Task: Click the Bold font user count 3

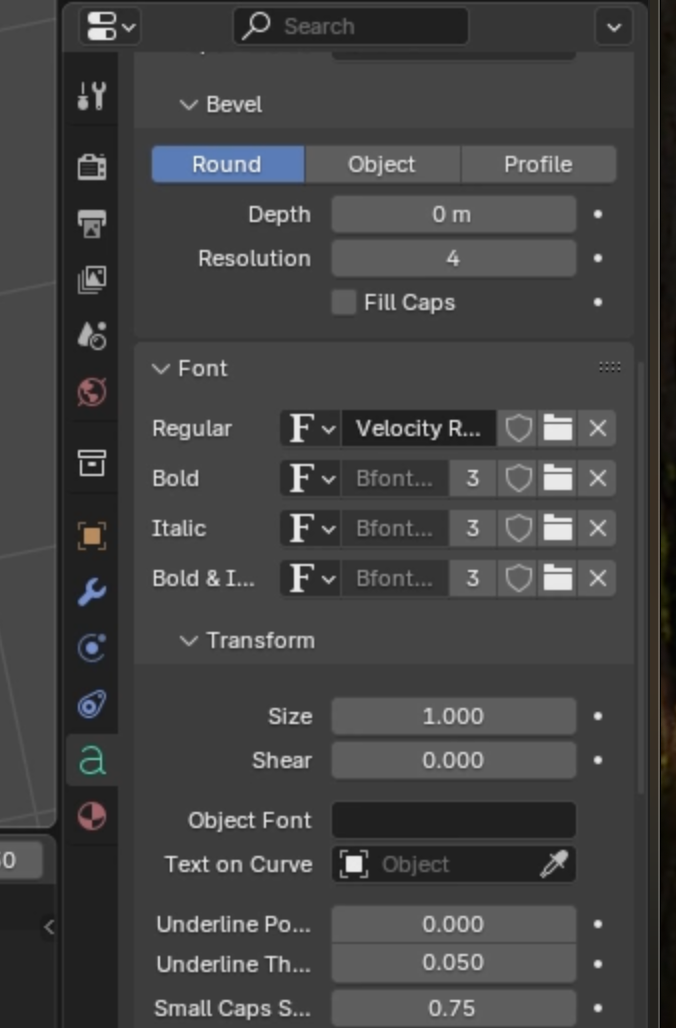Action: (473, 479)
